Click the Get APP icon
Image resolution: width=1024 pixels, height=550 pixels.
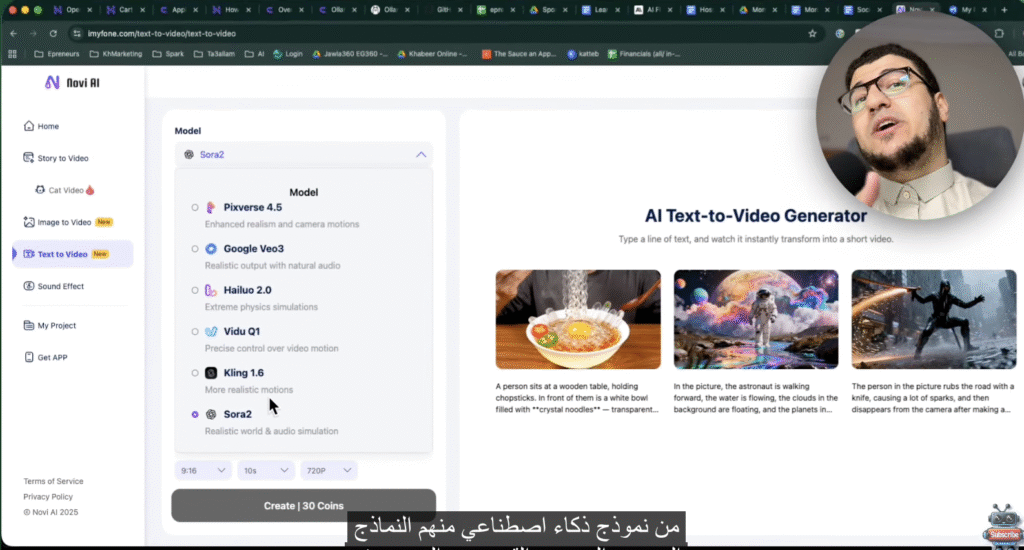tap(29, 357)
